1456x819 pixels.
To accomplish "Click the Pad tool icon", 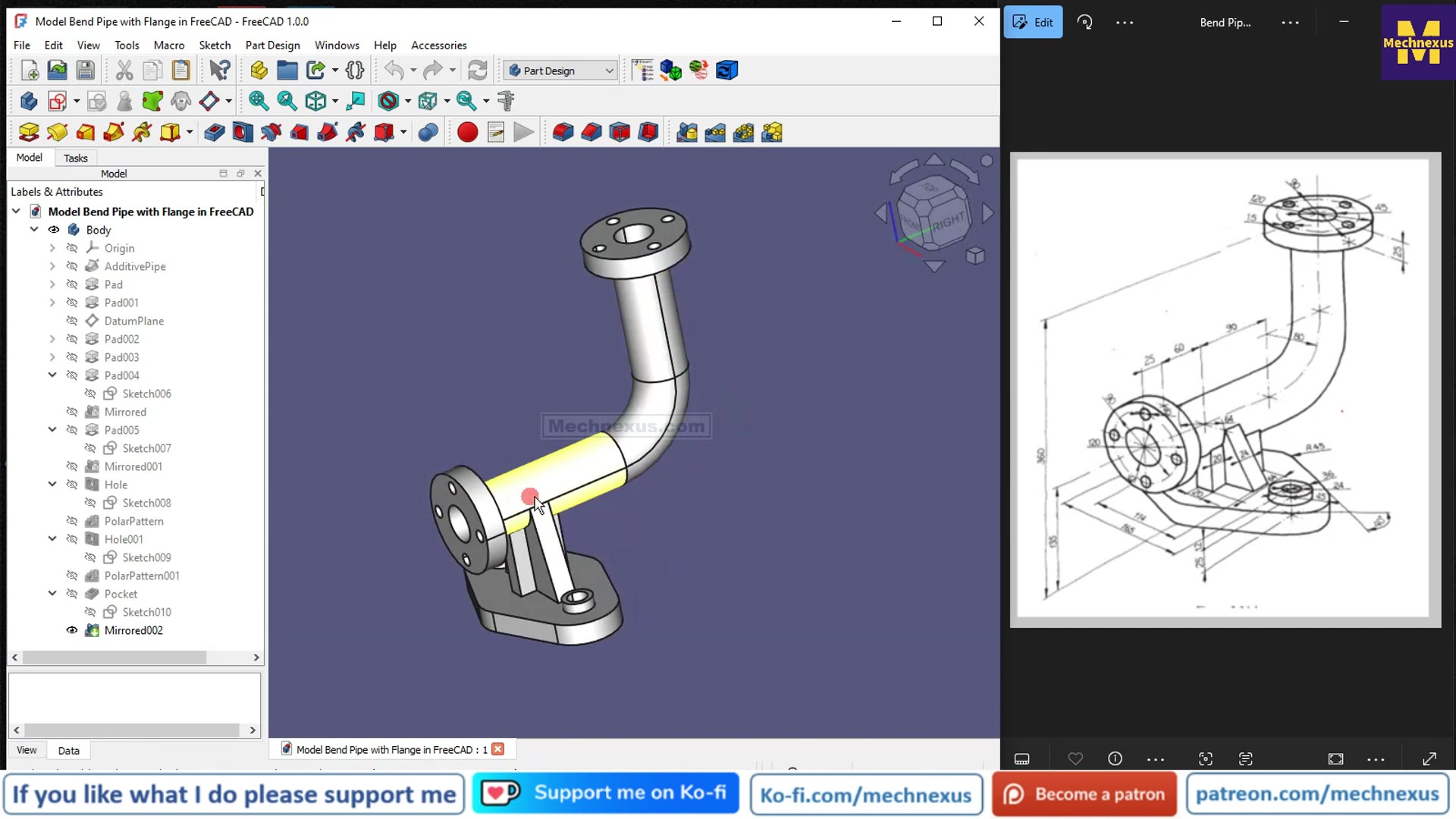I will coord(29,133).
